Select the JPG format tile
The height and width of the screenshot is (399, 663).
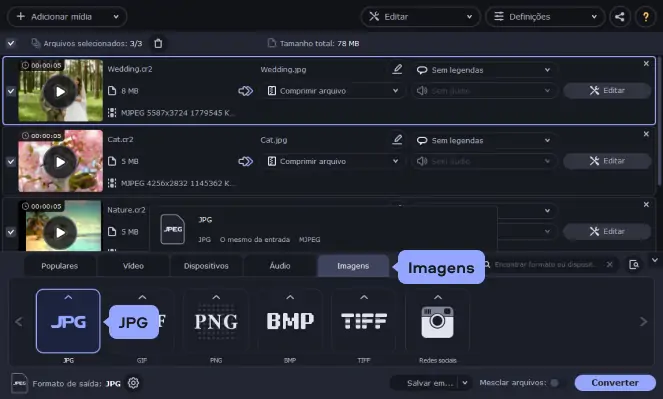[68, 321]
